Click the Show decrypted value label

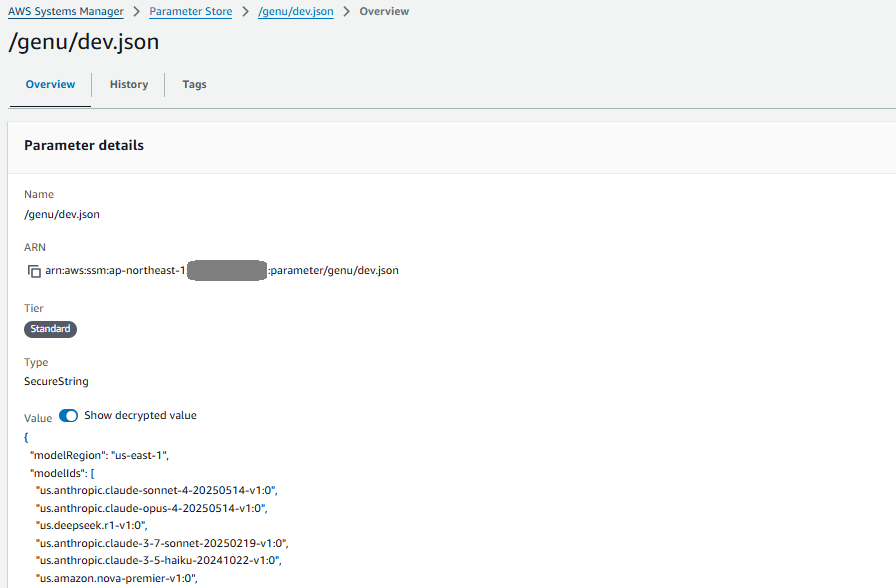point(141,415)
